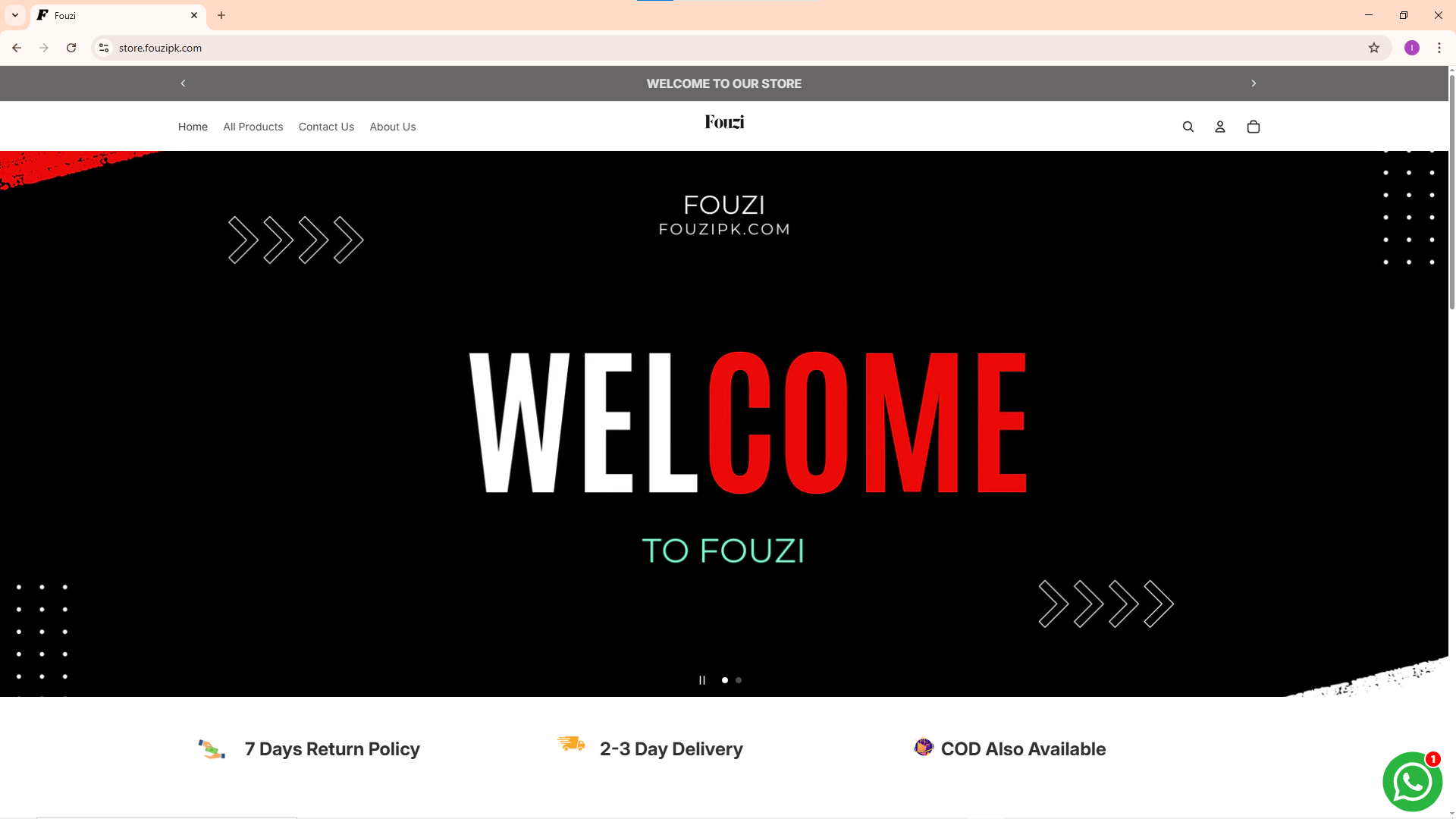This screenshot has height=819, width=1456.
Task: Click the Fouzi logo in header
Action: 724,122
